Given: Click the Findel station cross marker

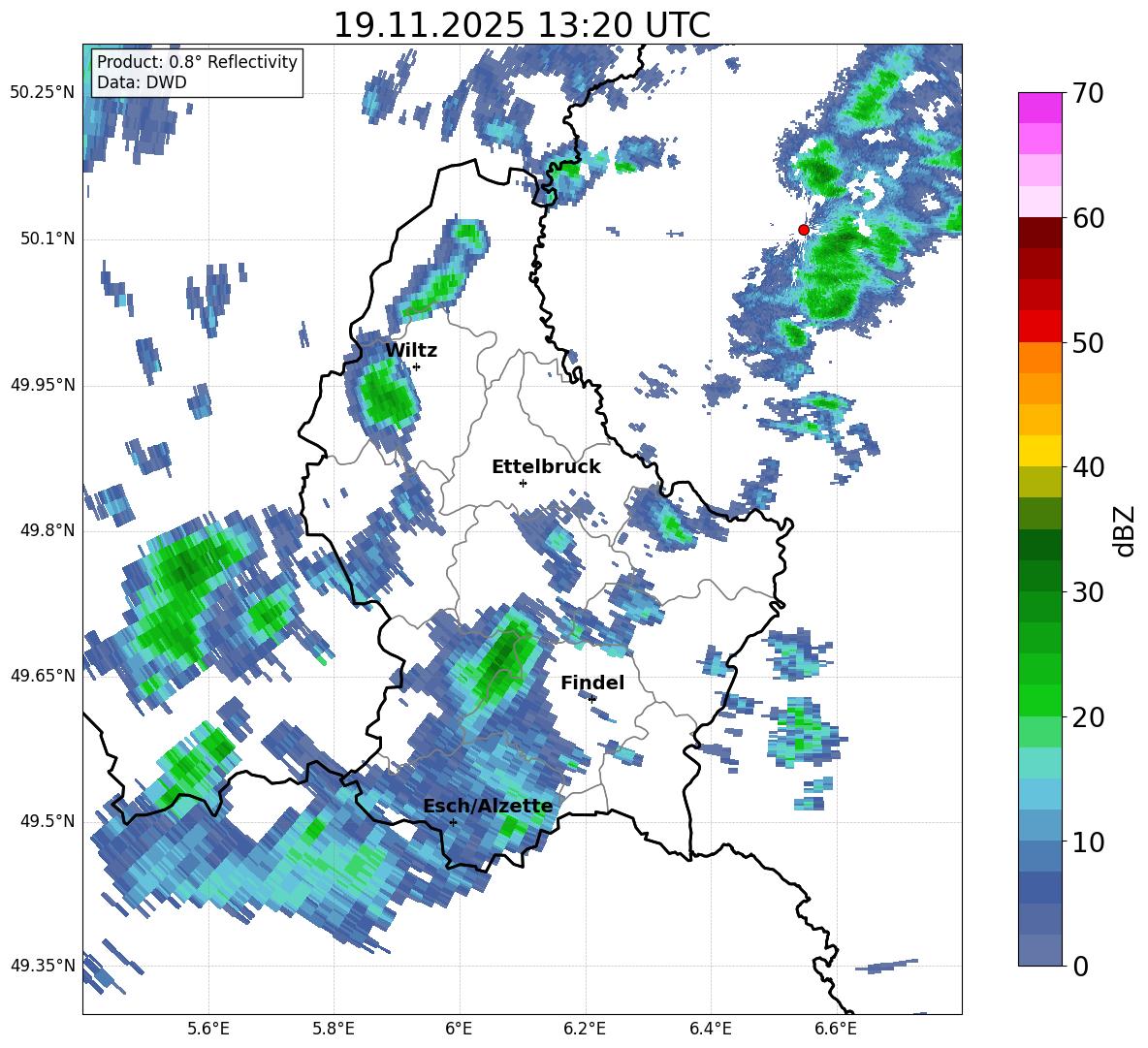Looking at the screenshot, I should coord(592,699).
